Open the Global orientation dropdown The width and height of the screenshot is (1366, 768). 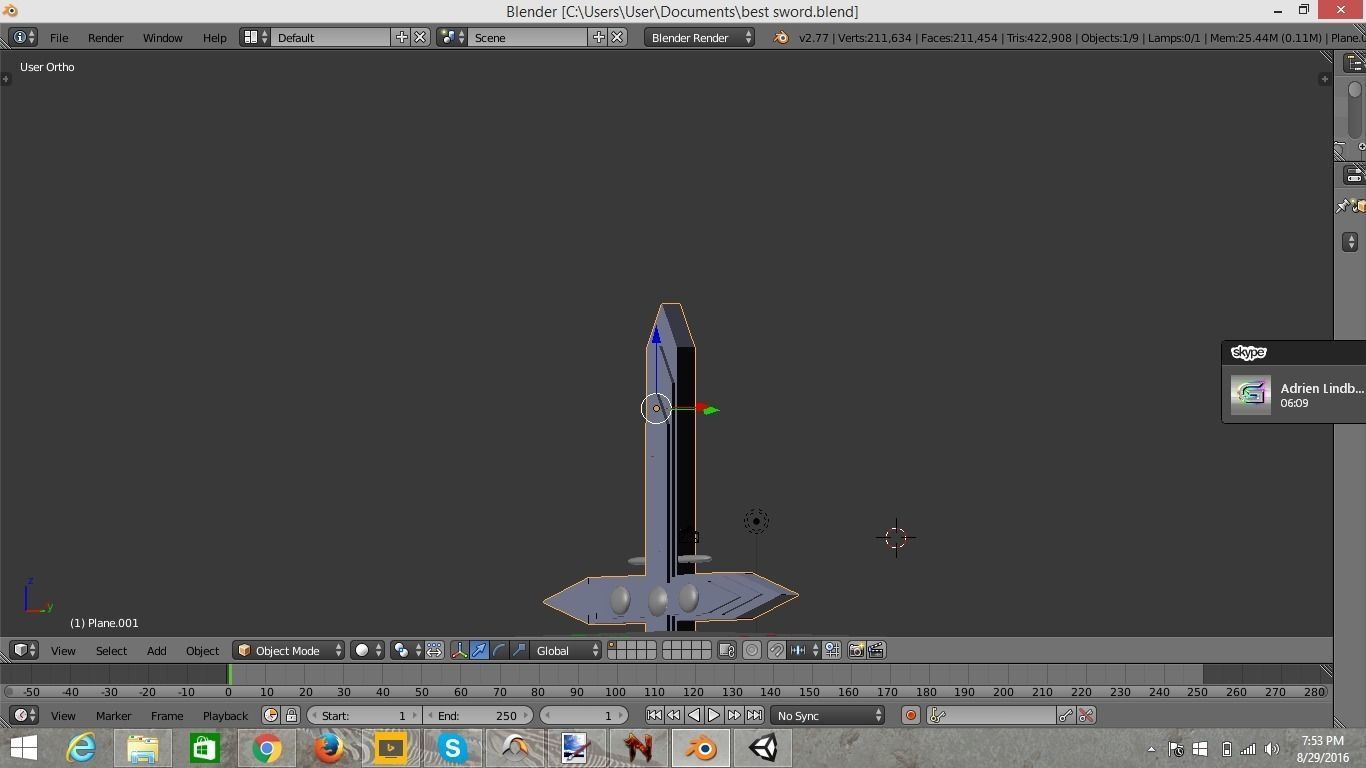coord(567,650)
